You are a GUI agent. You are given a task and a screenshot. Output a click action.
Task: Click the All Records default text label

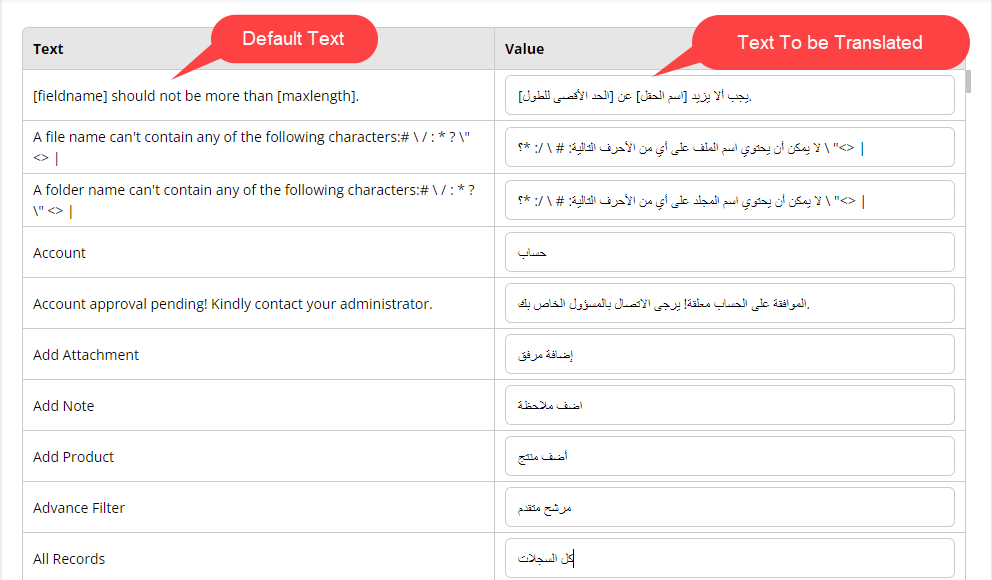tap(69, 559)
